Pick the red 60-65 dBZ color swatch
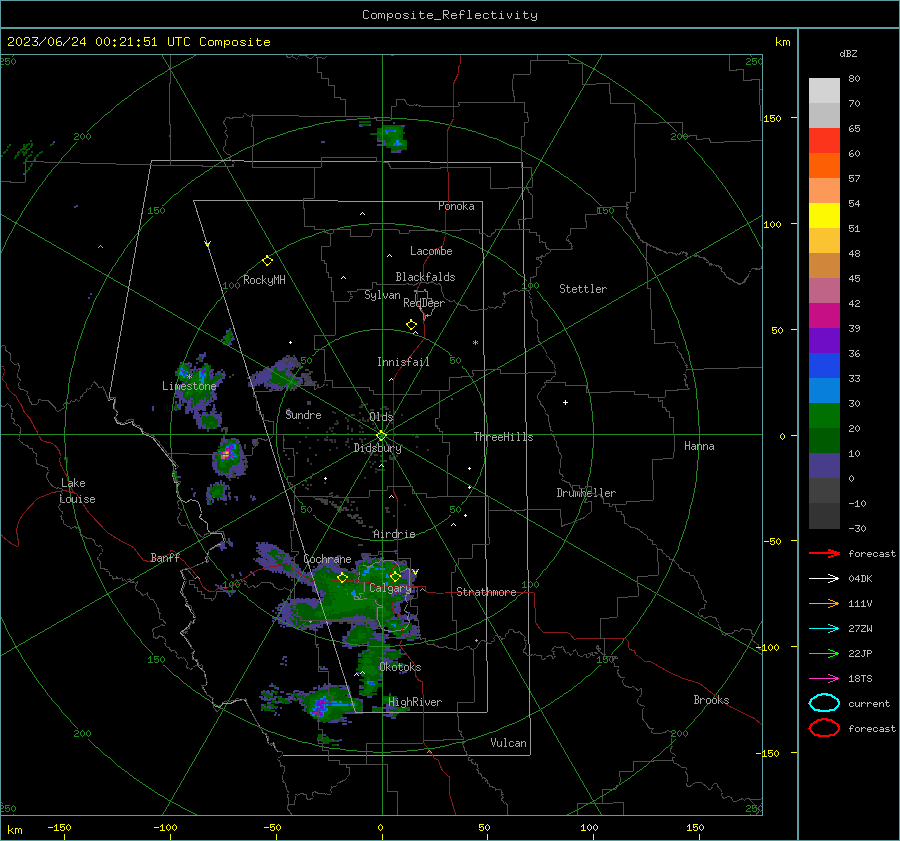The width and height of the screenshot is (900, 841). click(824, 141)
